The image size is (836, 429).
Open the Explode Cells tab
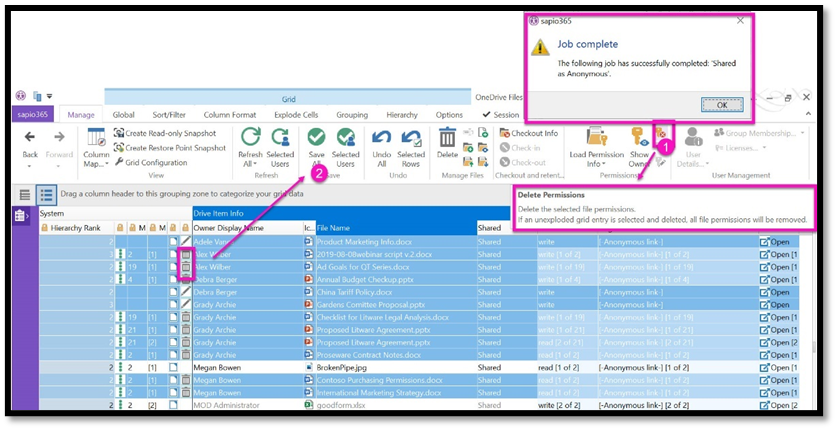296,115
